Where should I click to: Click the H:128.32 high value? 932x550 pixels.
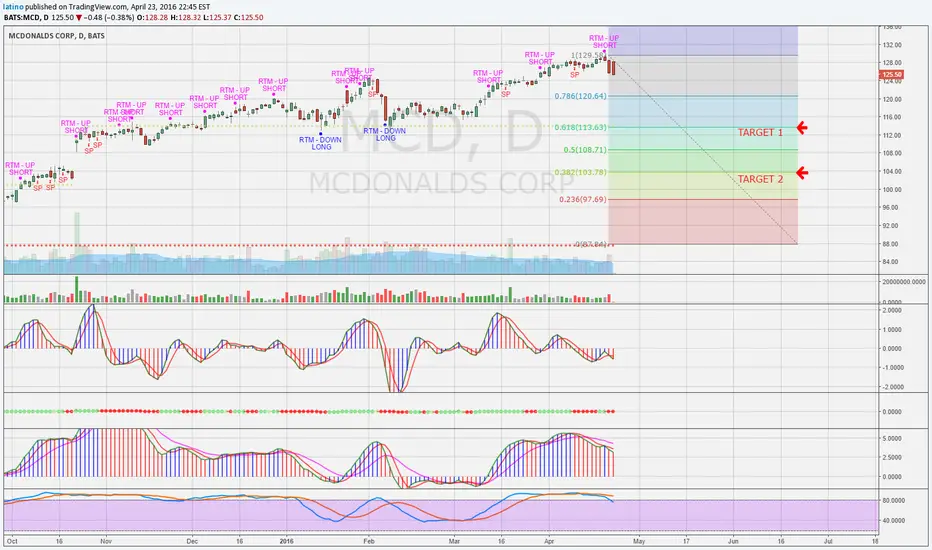coord(187,17)
